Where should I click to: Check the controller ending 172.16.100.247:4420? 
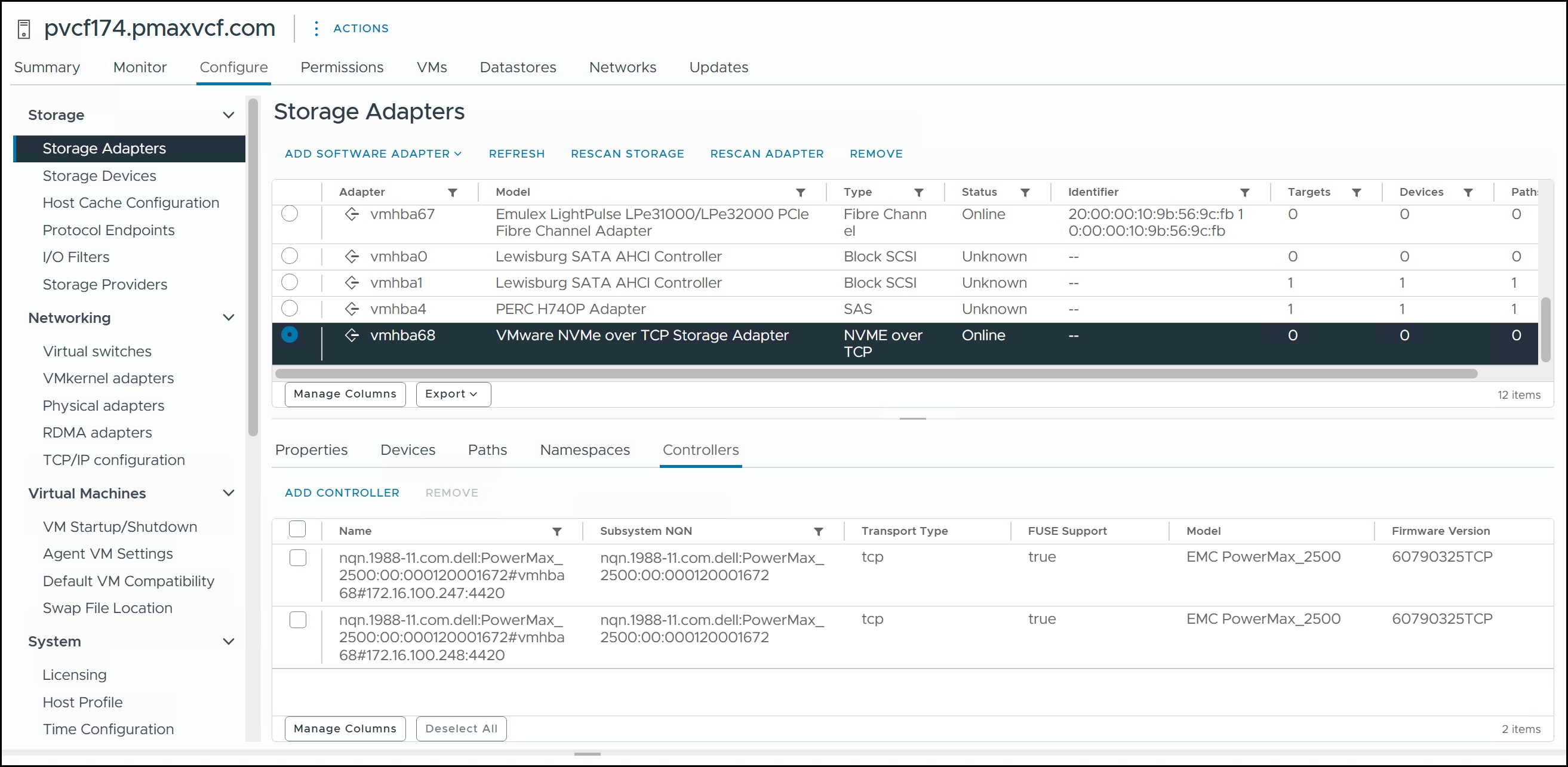[x=297, y=557]
